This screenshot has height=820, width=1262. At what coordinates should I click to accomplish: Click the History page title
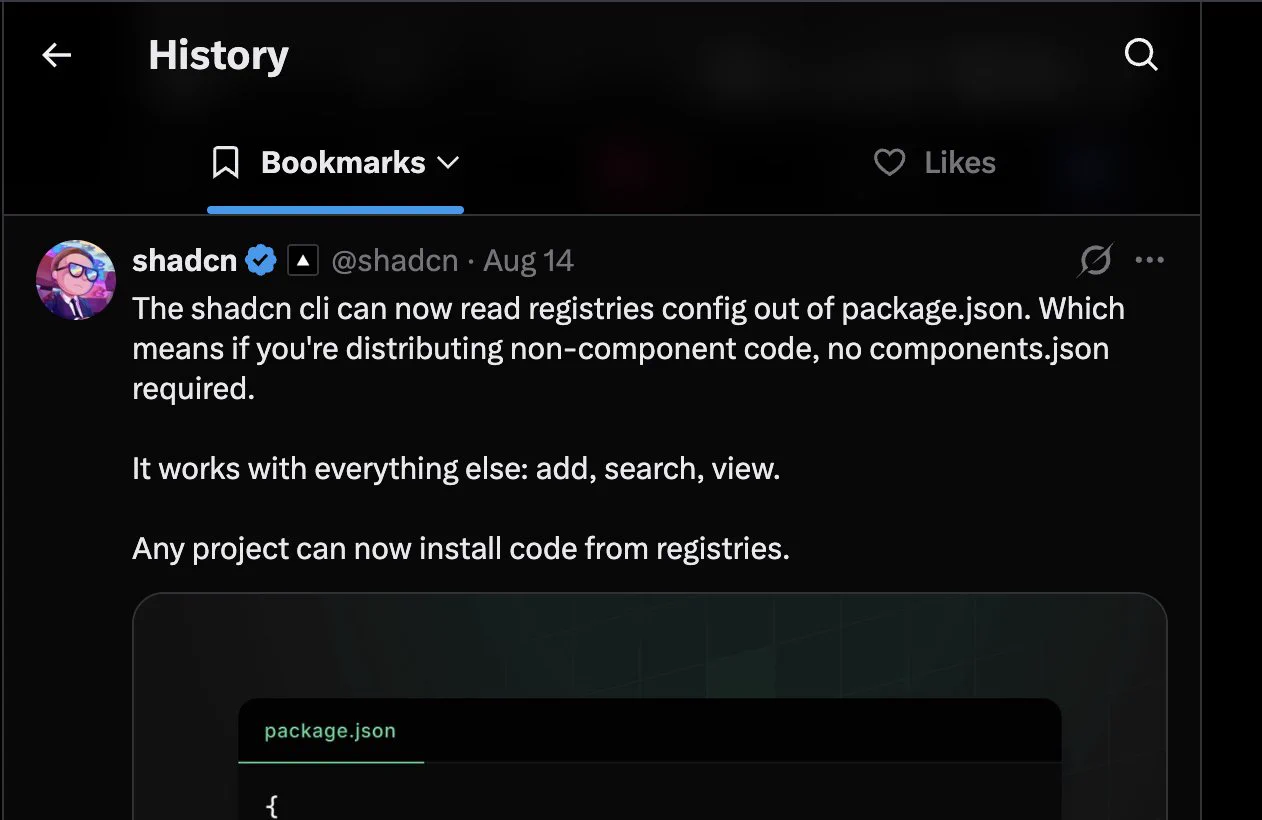point(218,55)
